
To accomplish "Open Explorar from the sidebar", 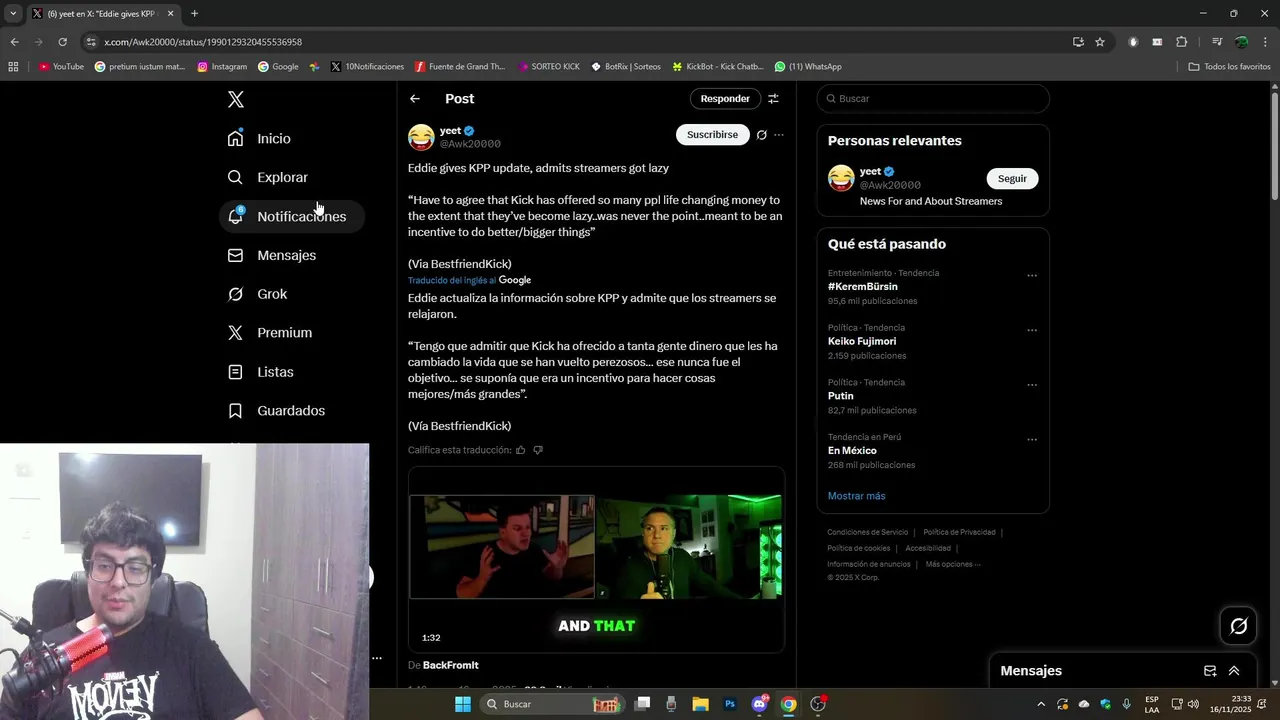I will click(267, 177).
